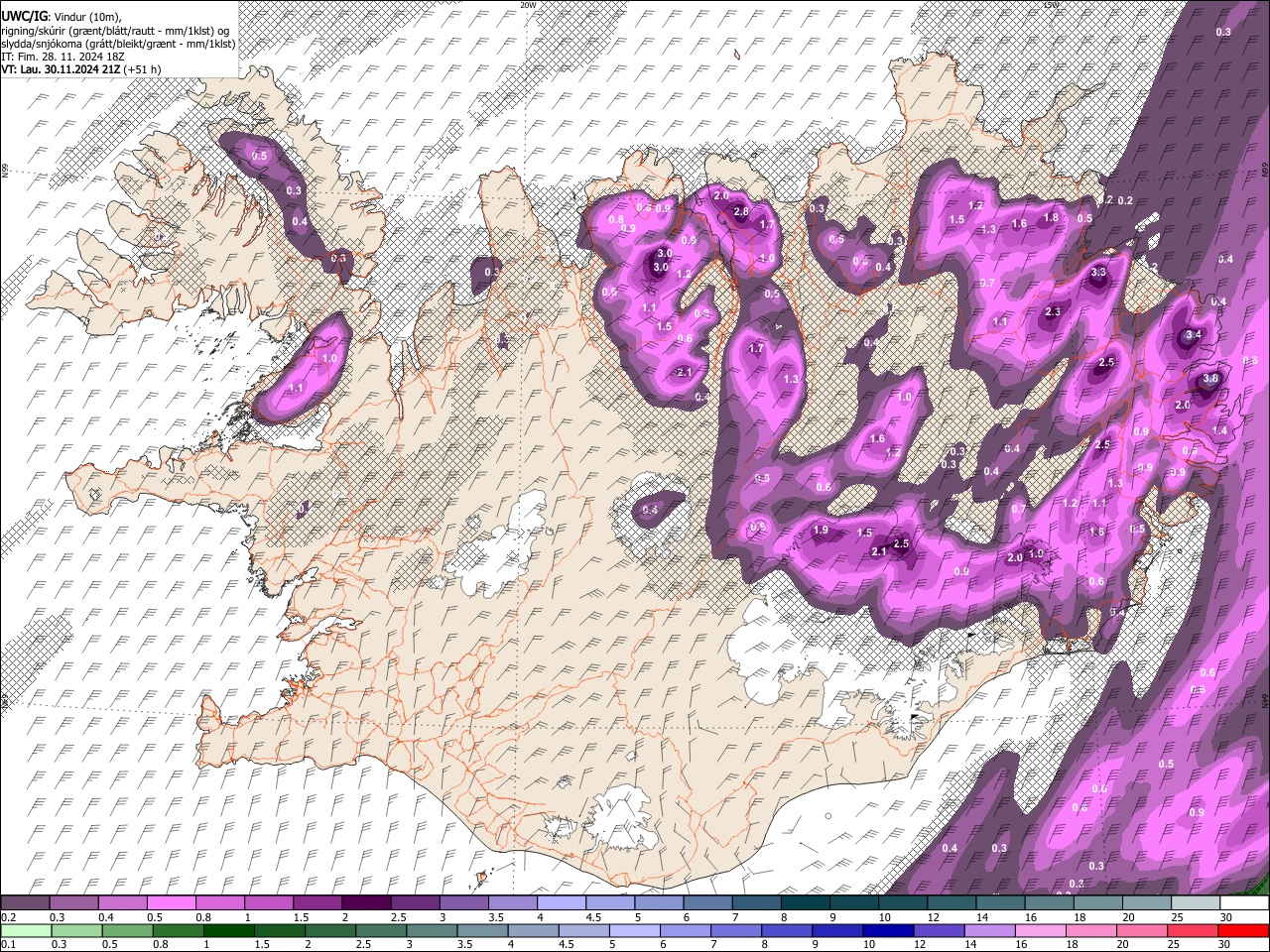Click the '15W' longitude label at the top edge
1270x952 pixels.
tap(1051, 5)
